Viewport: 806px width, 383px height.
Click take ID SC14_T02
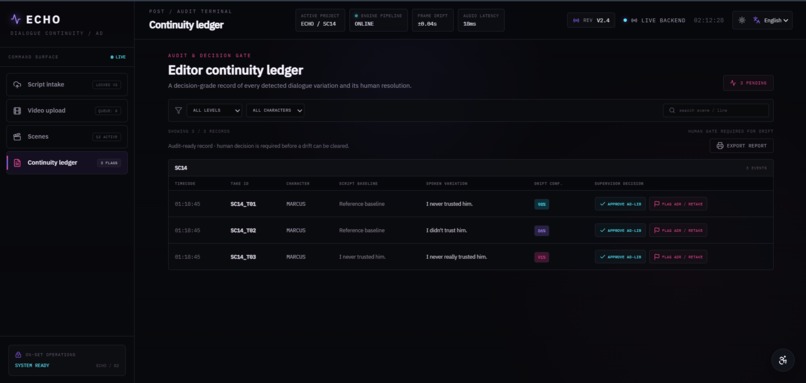point(243,230)
